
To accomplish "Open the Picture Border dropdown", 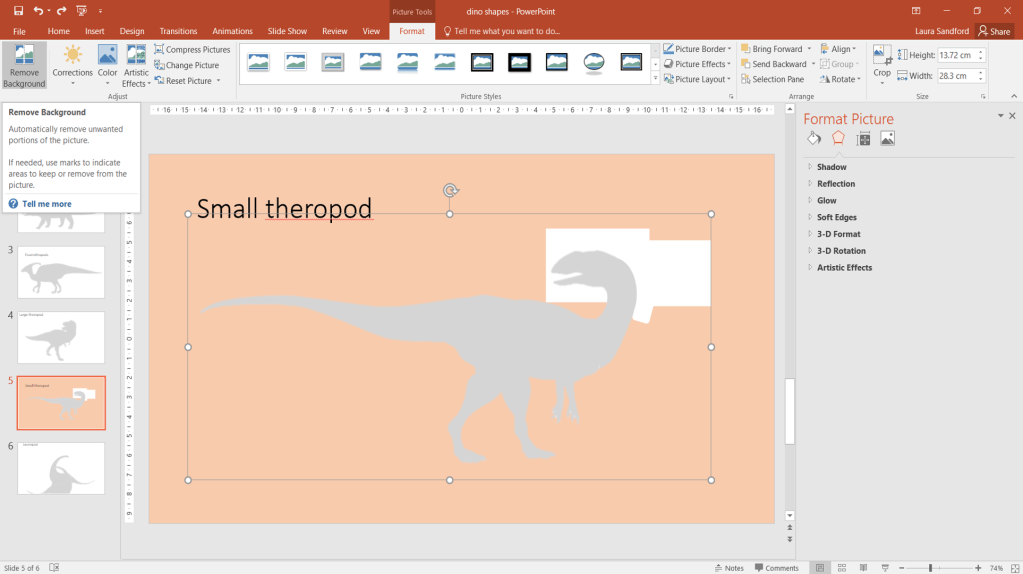I will point(698,49).
